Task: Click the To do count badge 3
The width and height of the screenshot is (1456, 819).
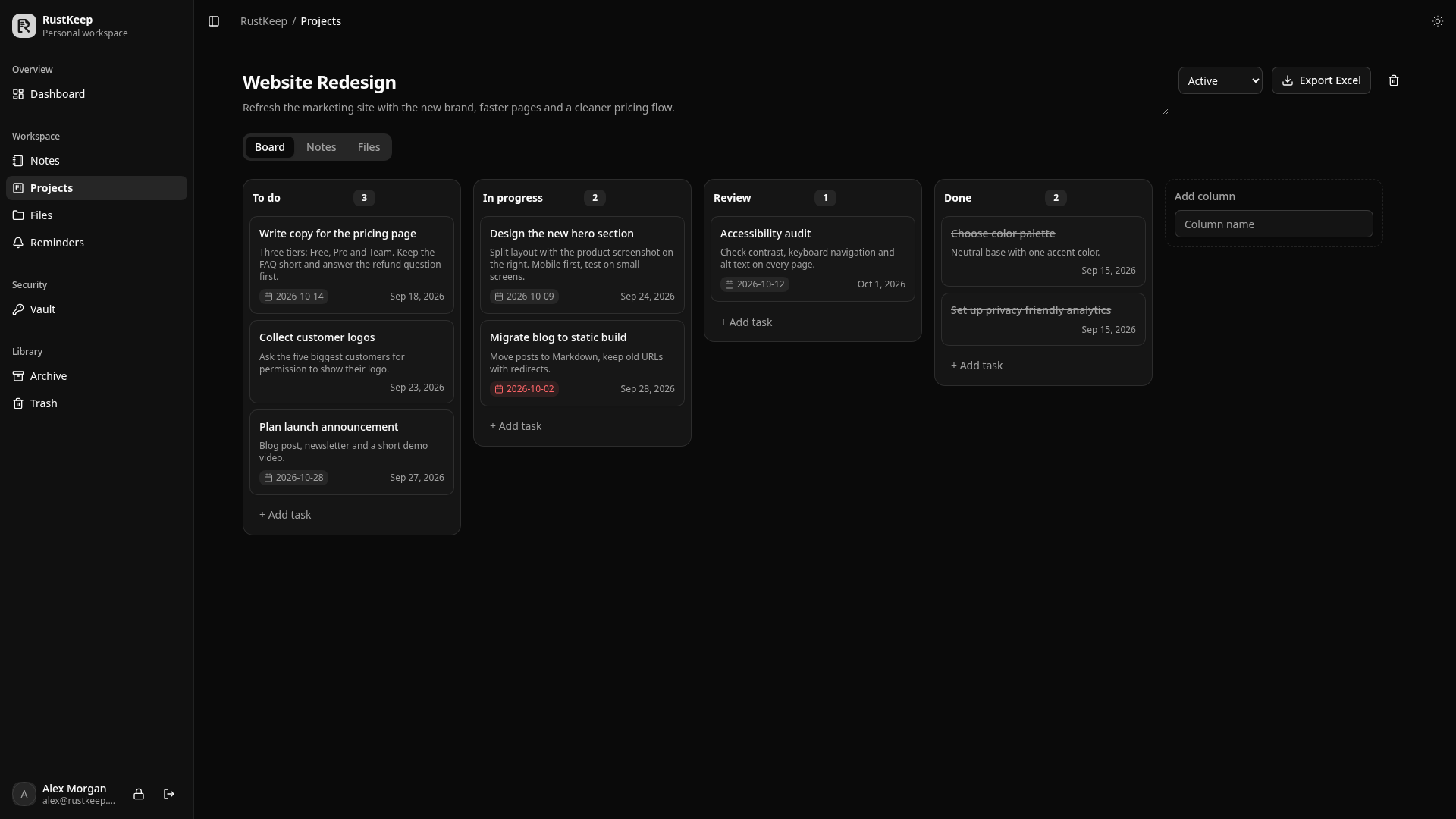Action: (x=364, y=198)
